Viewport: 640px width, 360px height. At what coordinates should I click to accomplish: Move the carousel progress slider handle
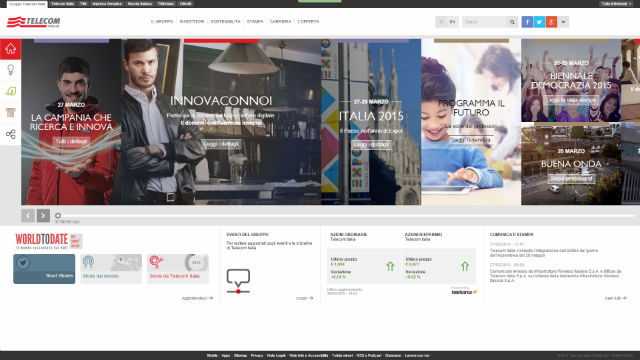(x=58, y=216)
